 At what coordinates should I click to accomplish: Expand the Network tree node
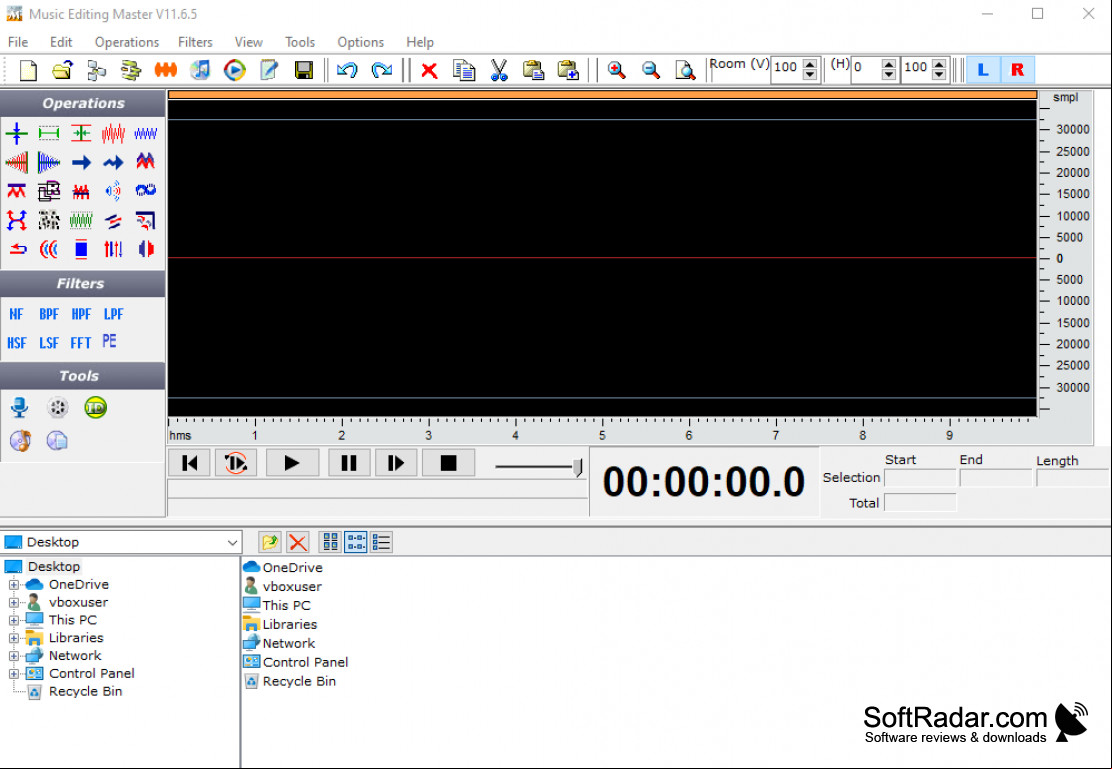coord(13,655)
